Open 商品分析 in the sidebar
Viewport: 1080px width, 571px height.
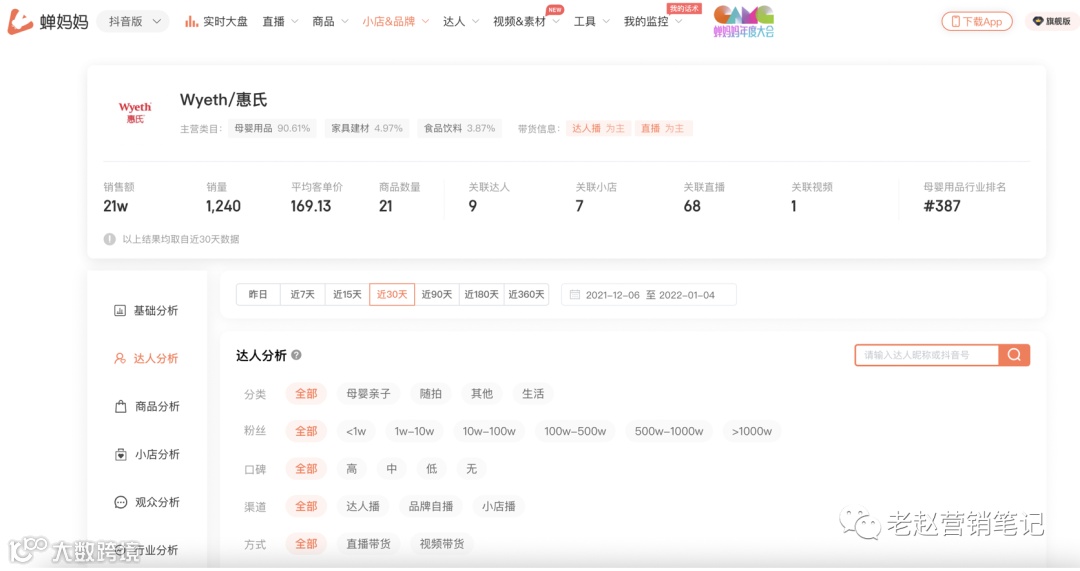click(147, 406)
